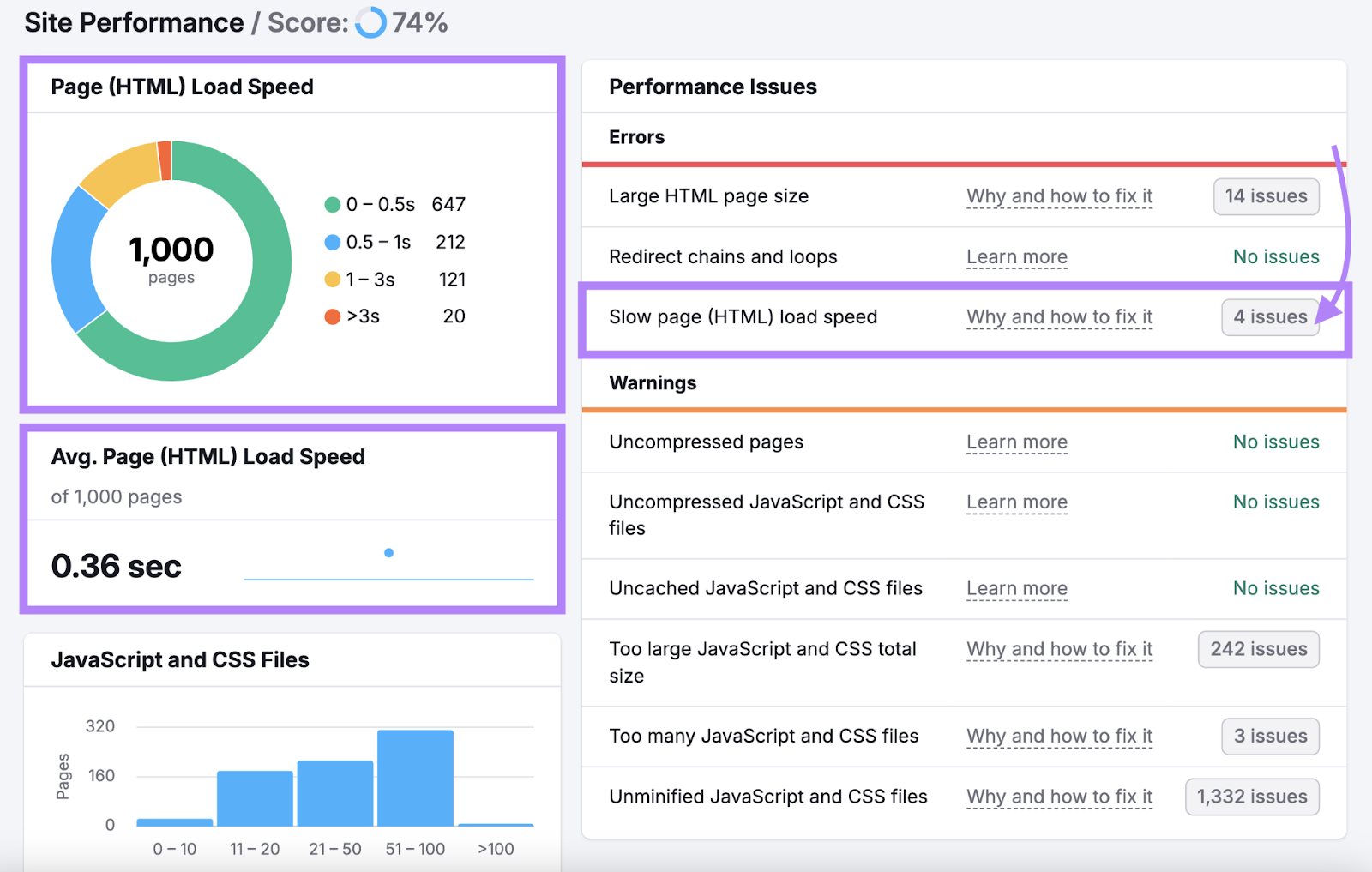Click 14 issues for Large HTML page size
The height and width of the screenshot is (872, 1372).
(1266, 196)
